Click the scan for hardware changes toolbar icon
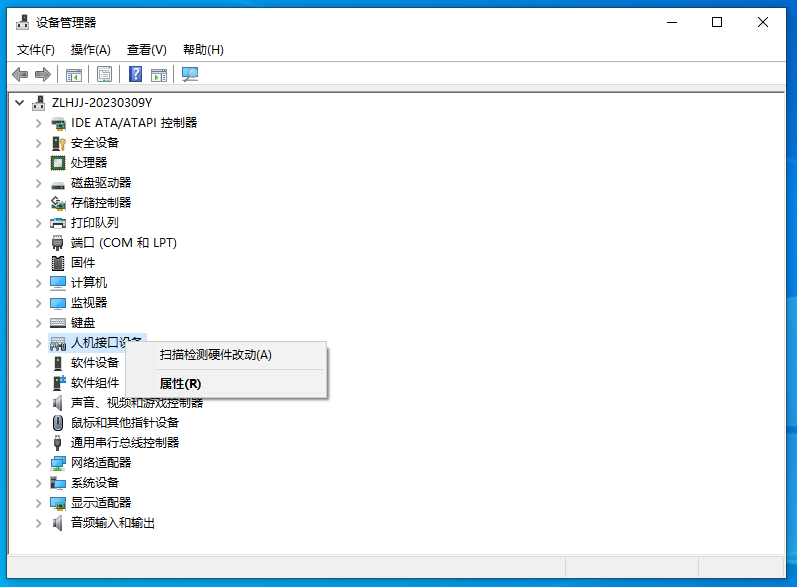This screenshot has height=587, width=797. pyautogui.click(x=190, y=74)
